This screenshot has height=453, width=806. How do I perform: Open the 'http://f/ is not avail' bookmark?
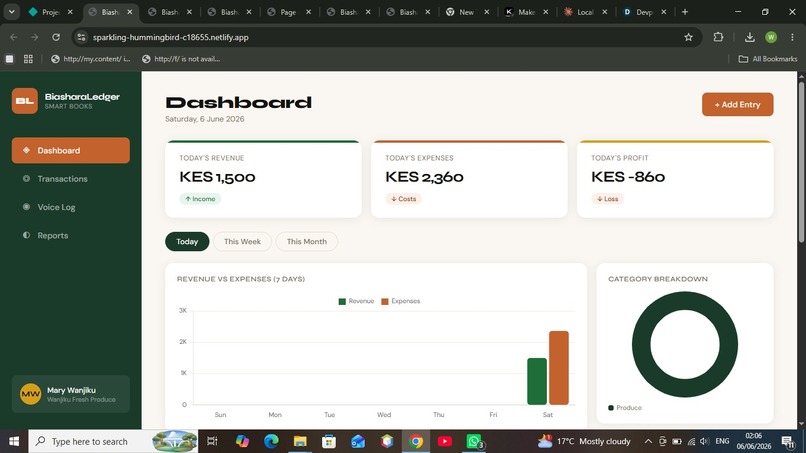coord(181,59)
